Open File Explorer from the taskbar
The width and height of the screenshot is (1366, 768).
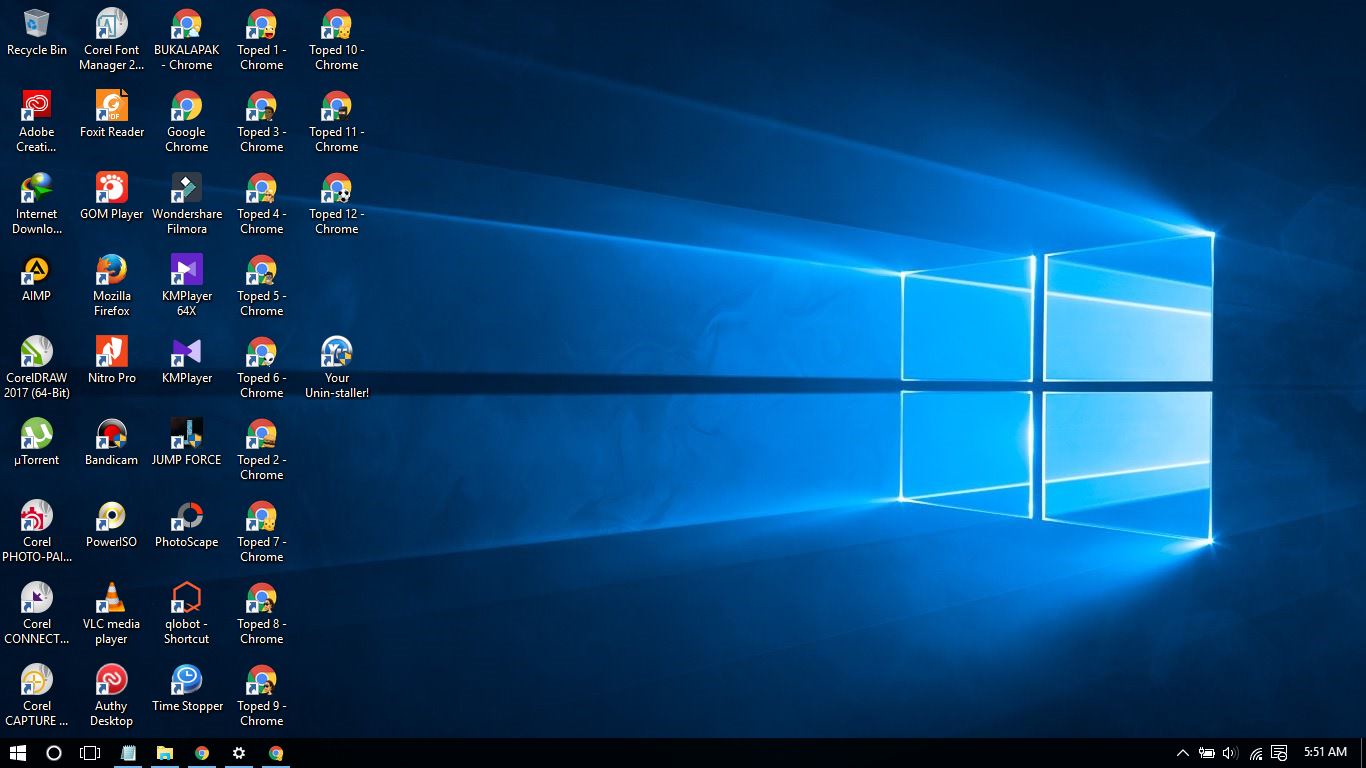pyautogui.click(x=165, y=753)
